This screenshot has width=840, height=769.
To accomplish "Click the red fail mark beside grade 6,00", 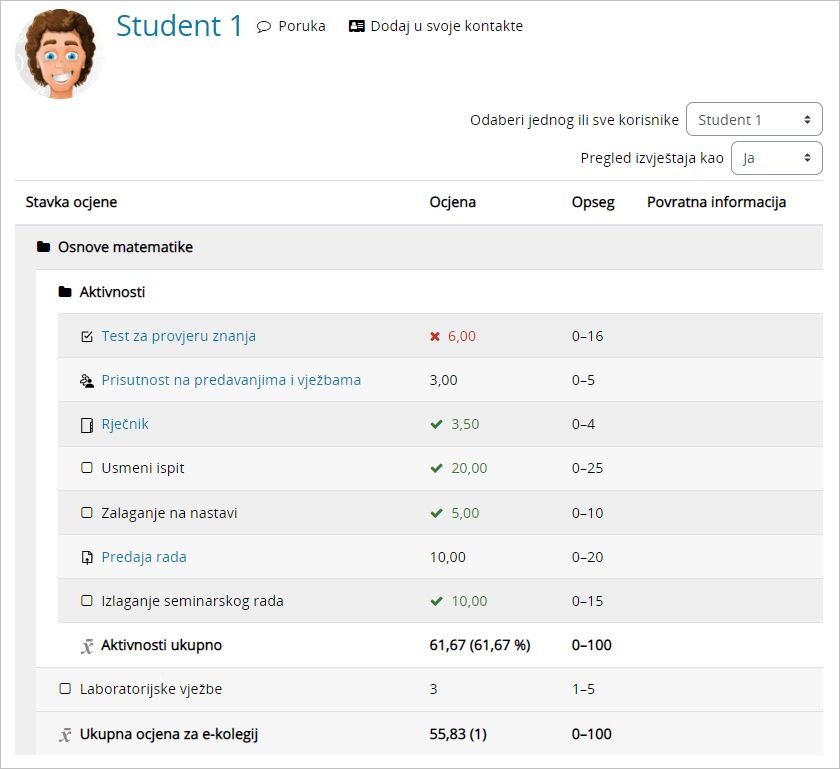I will pos(435,337).
